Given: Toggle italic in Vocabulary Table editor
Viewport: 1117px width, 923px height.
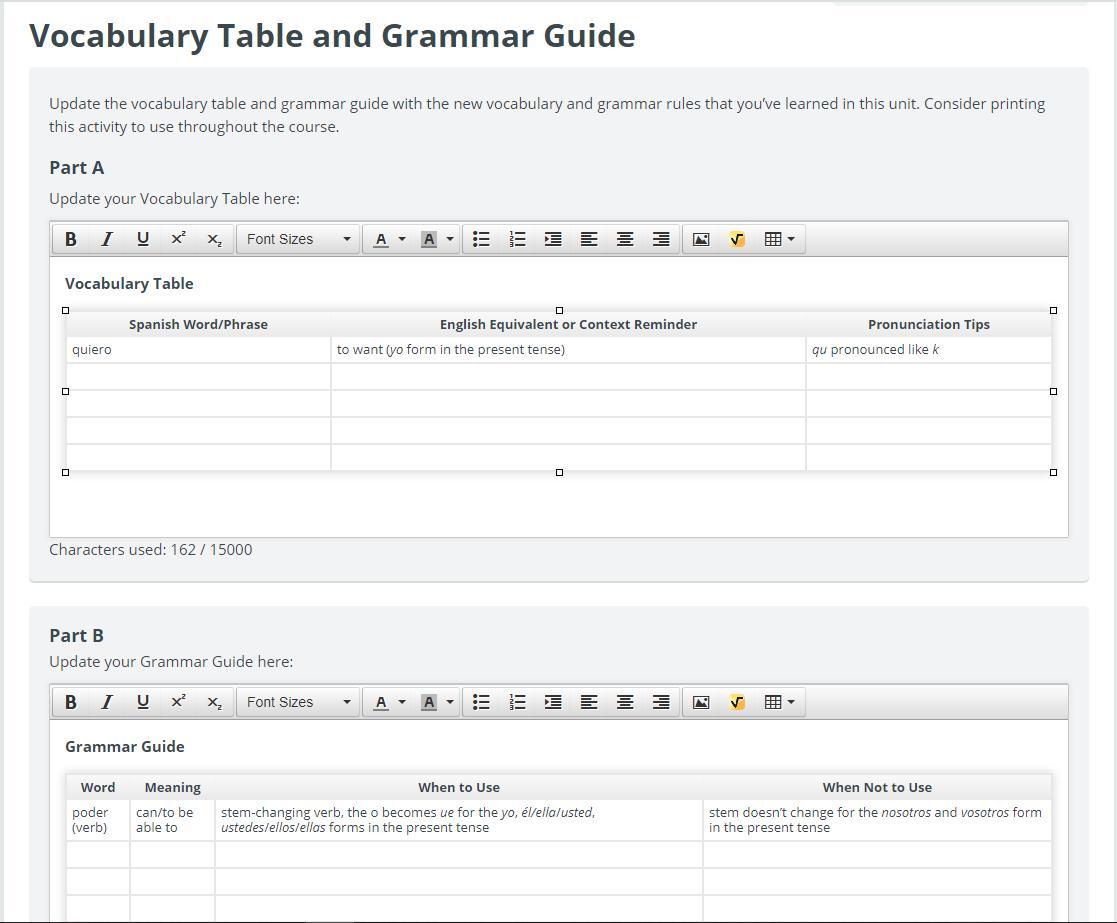Looking at the screenshot, I should click(x=106, y=239).
